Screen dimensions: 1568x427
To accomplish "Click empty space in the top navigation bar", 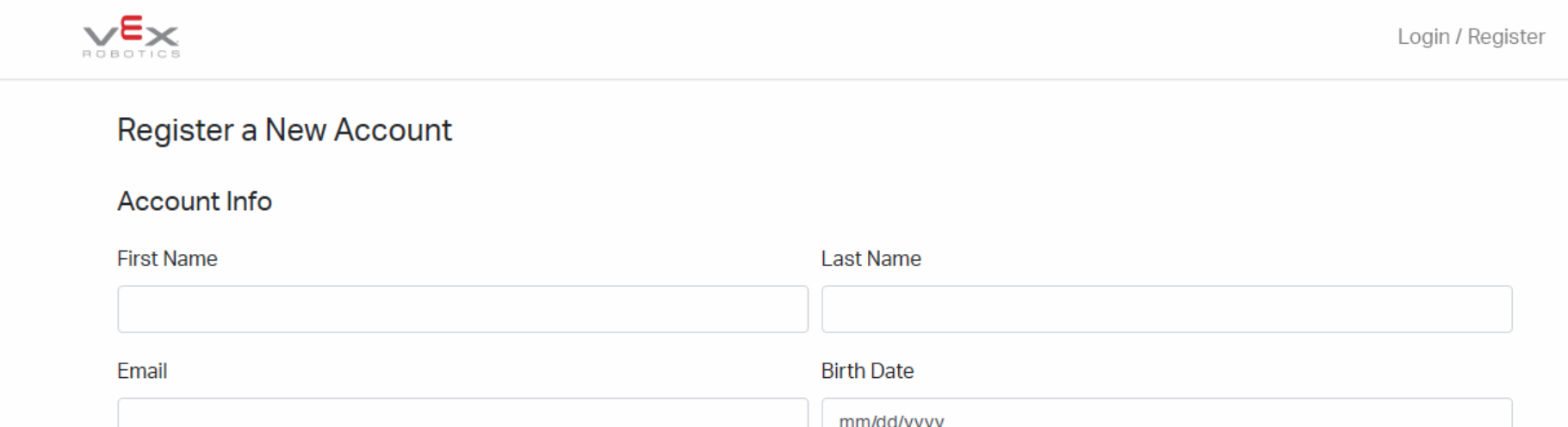I will pyautogui.click(x=775, y=39).
